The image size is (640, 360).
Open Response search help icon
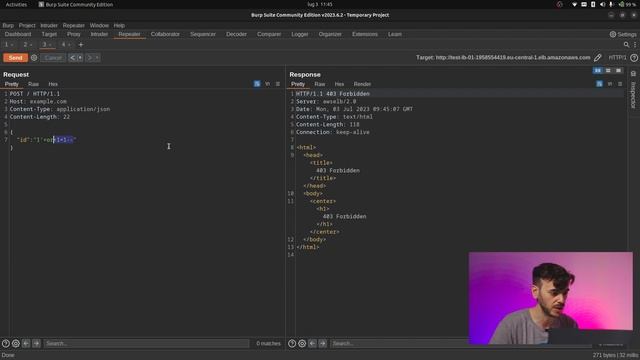[292, 344]
